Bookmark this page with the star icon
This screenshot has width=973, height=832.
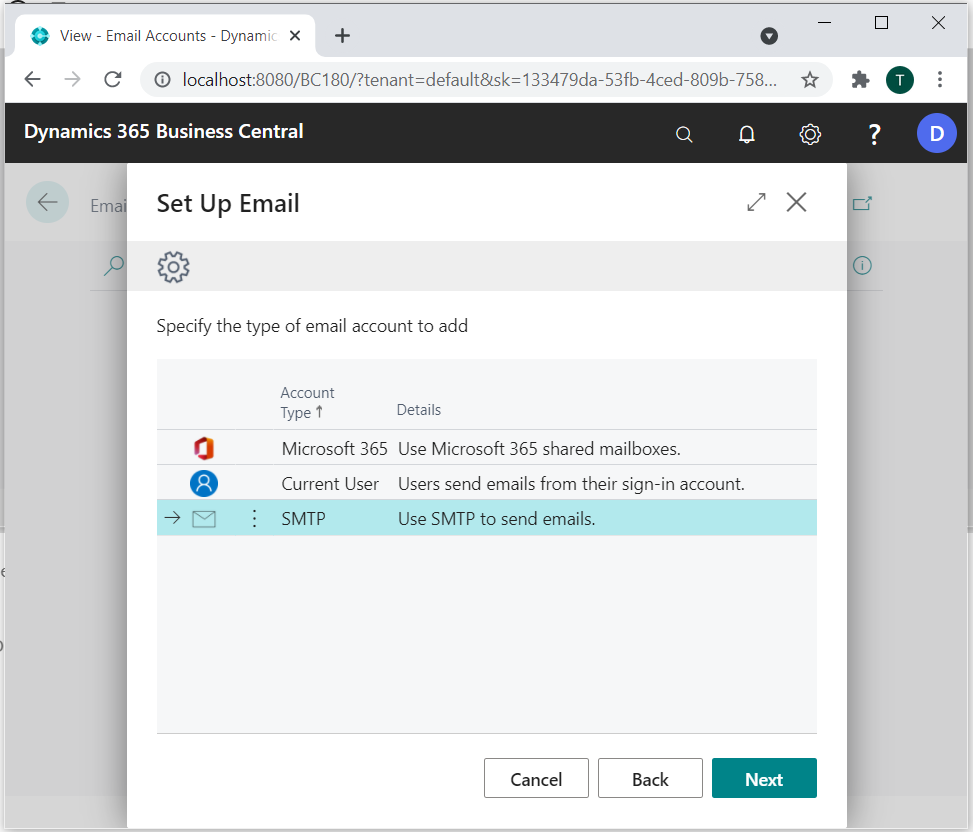[x=809, y=79]
